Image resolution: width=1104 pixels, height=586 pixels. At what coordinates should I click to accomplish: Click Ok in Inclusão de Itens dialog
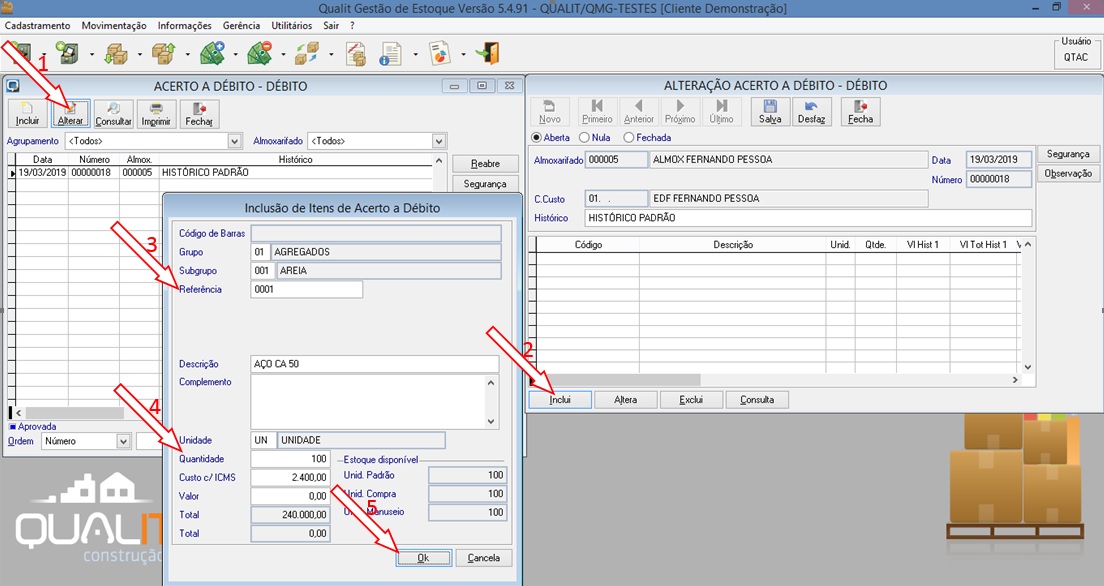pyautogui.click(x=423, y=558)
